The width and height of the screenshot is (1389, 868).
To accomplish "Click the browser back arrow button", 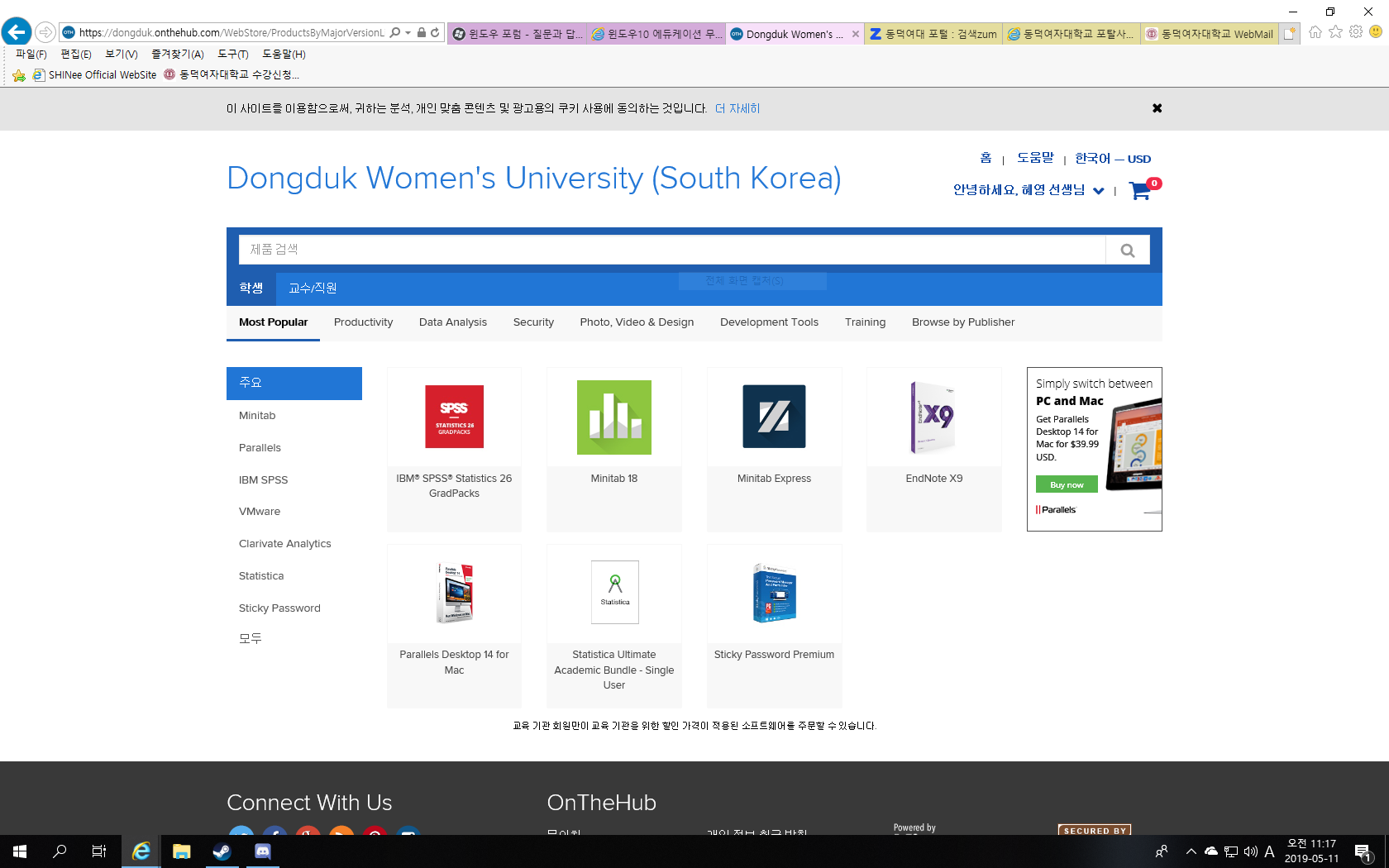I will [17, 32].
